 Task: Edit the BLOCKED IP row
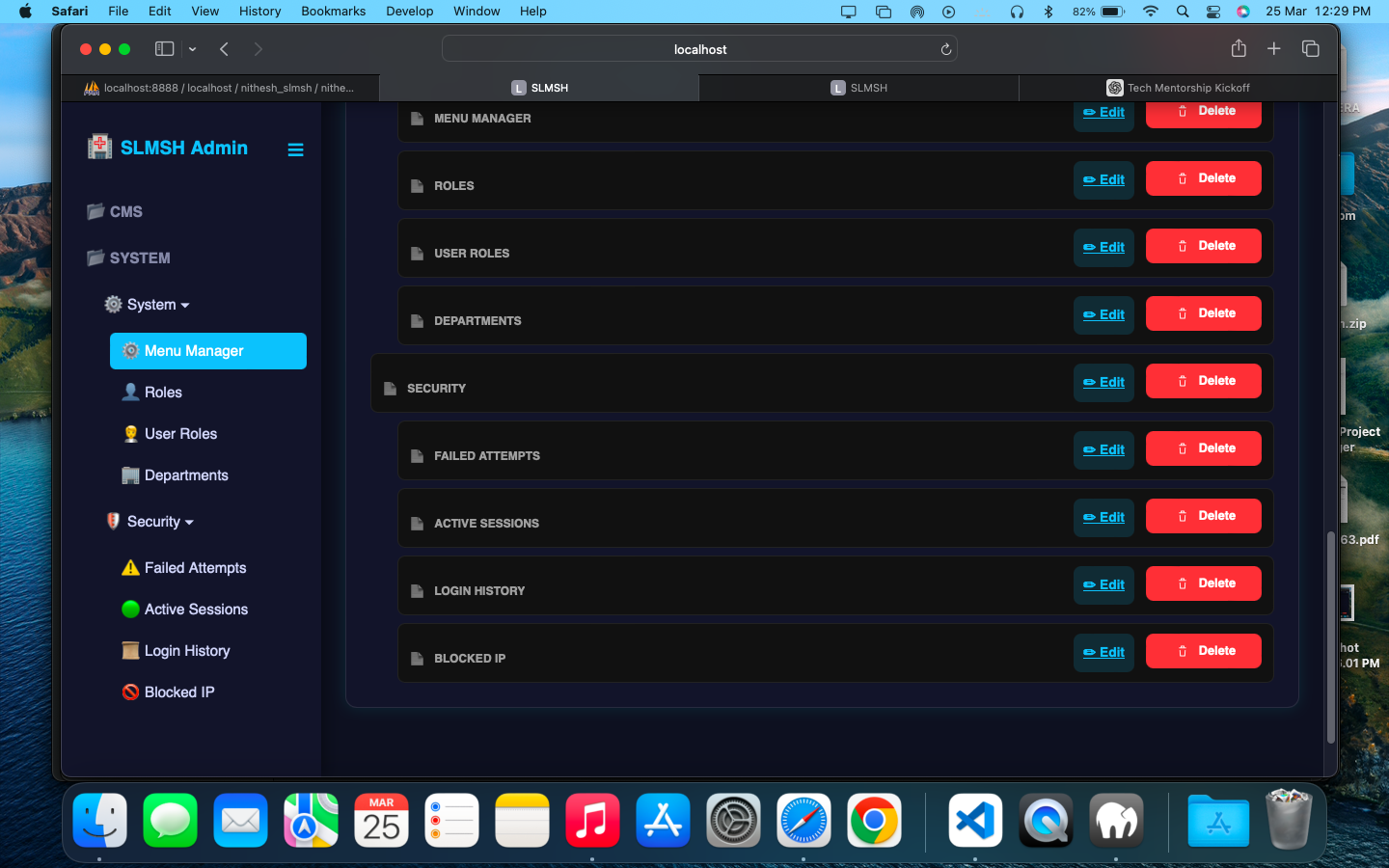pos(1103,652)
